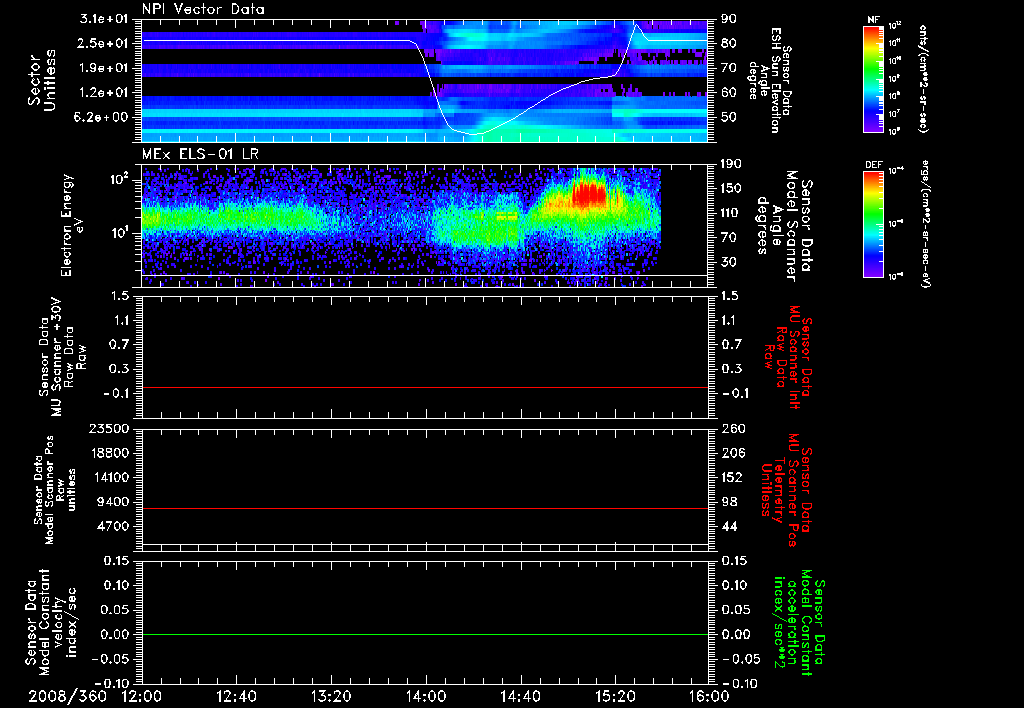Click the red high-flux region in ELS spectrogram
The width and height of the screenshot is (1024, 708).
click(588, 194)
